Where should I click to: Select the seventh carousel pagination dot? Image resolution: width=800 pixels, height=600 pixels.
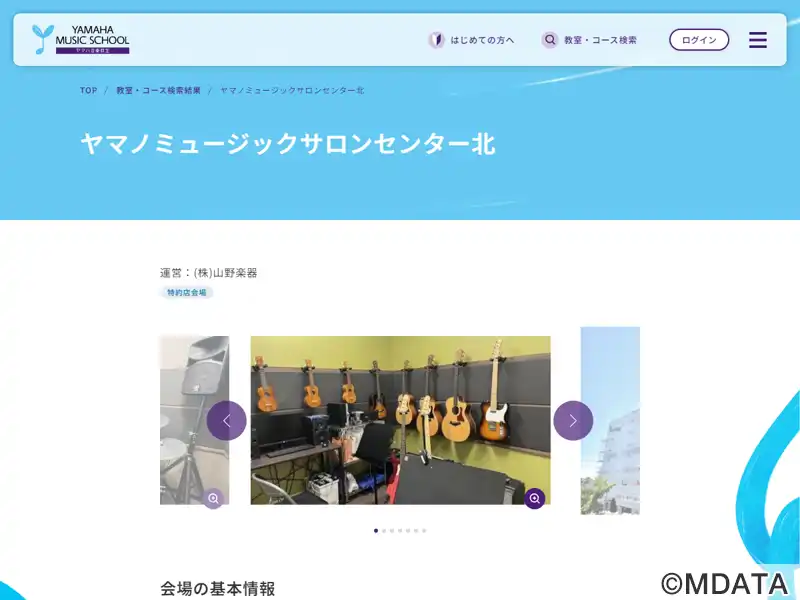click(424, 531)
